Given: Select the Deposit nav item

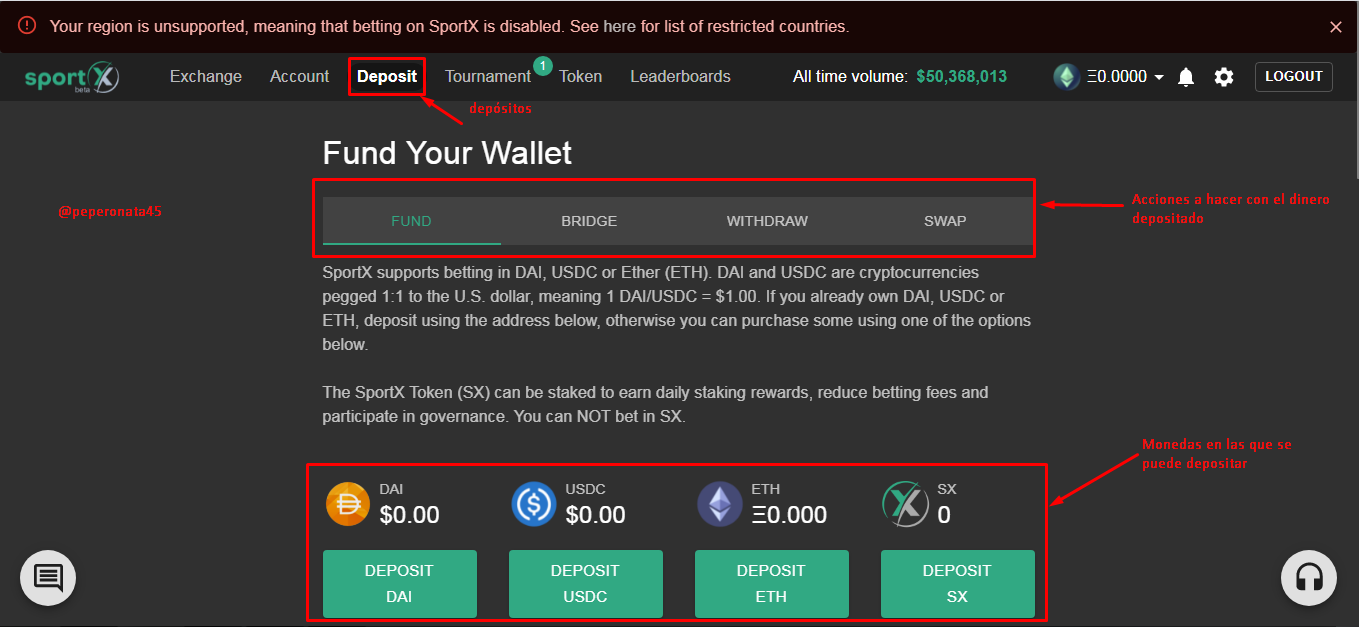Looking at the screenshot, I should (x=387, y=76).
